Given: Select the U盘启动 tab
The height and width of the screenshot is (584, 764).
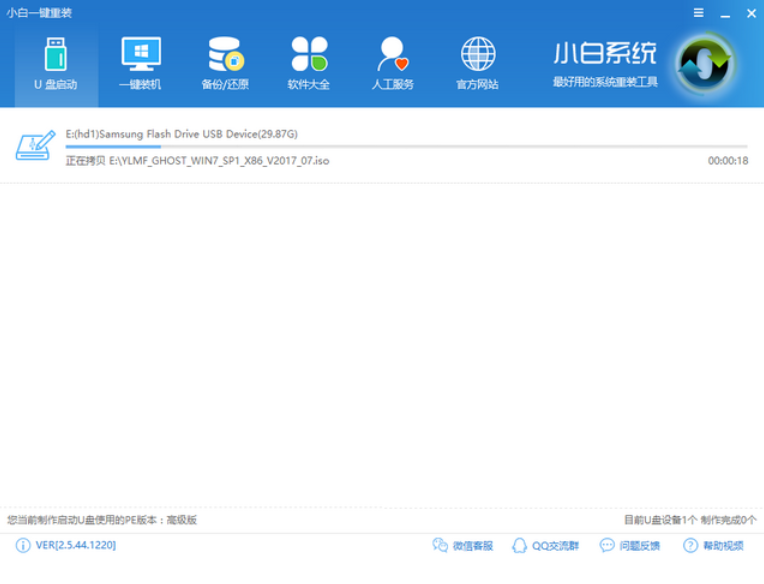Looking at the screenshot, I should click(x=55, y=64).
